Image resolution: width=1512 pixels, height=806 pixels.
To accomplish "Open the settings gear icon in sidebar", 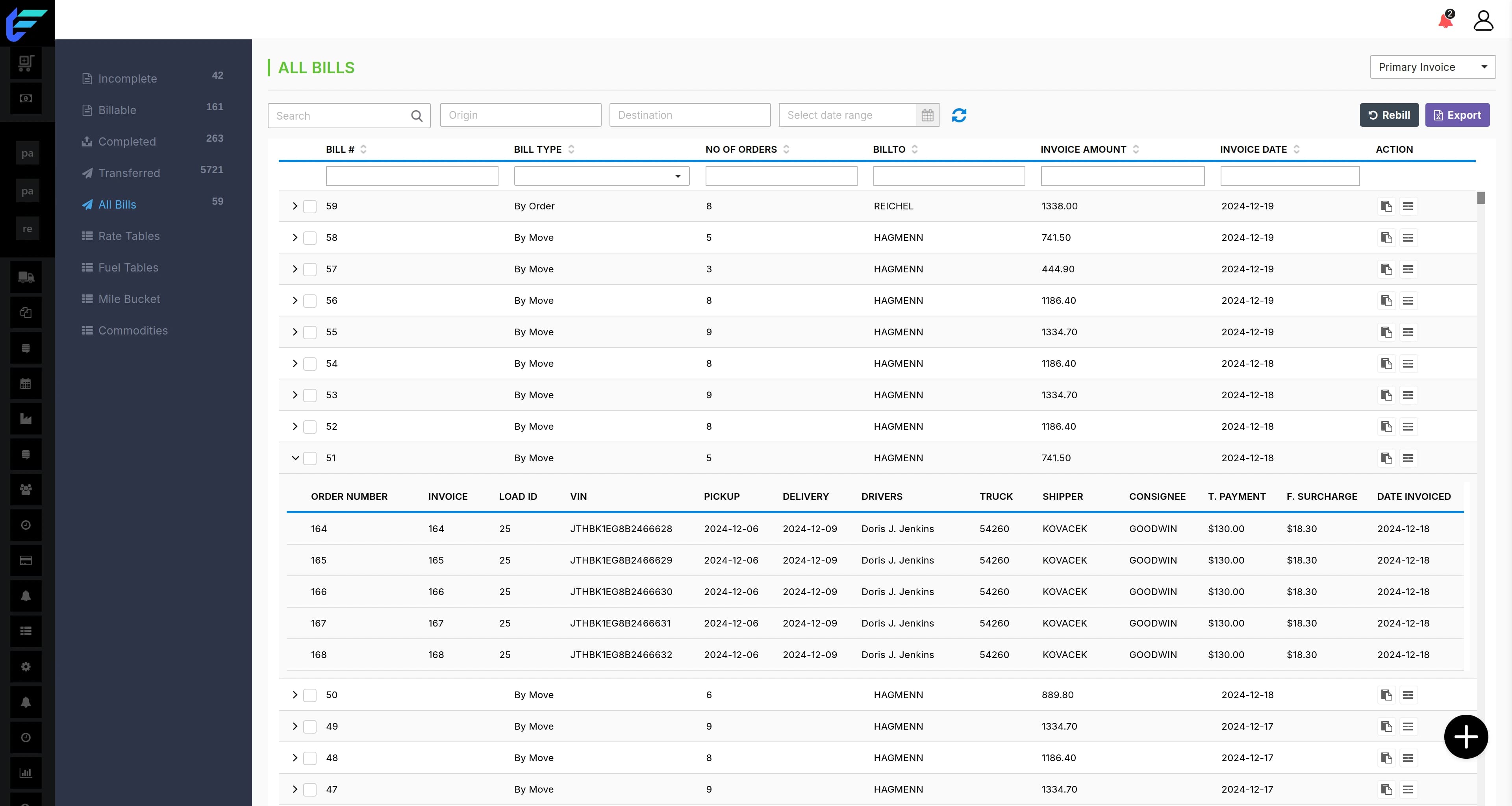I will [26, 666].
